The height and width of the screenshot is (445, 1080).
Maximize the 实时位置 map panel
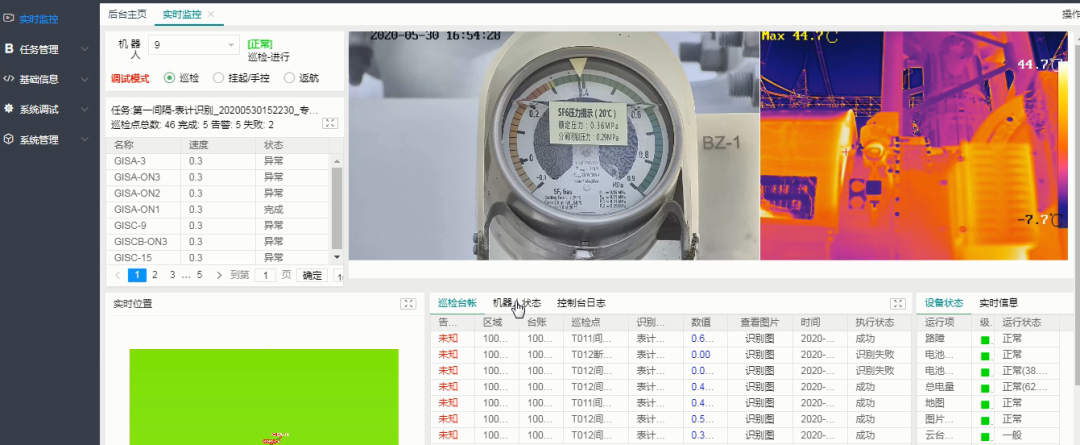(408, 303)
